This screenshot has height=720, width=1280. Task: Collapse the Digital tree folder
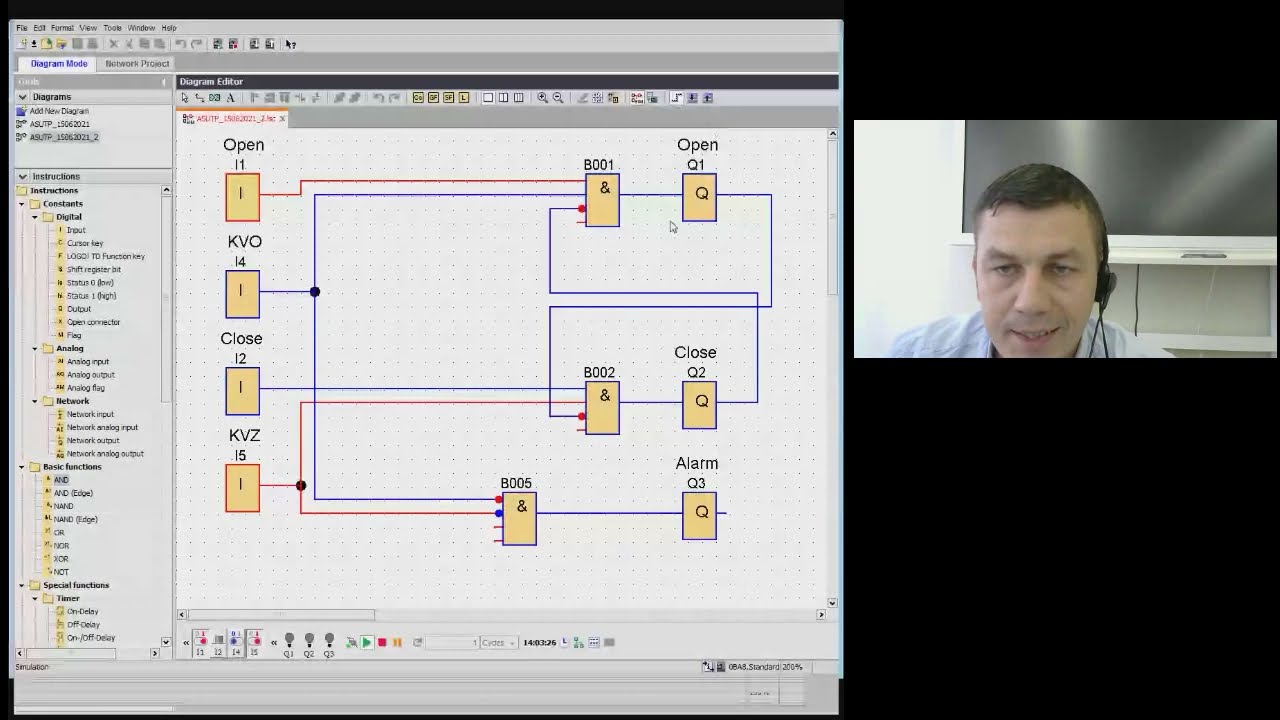tap(35, 217)
